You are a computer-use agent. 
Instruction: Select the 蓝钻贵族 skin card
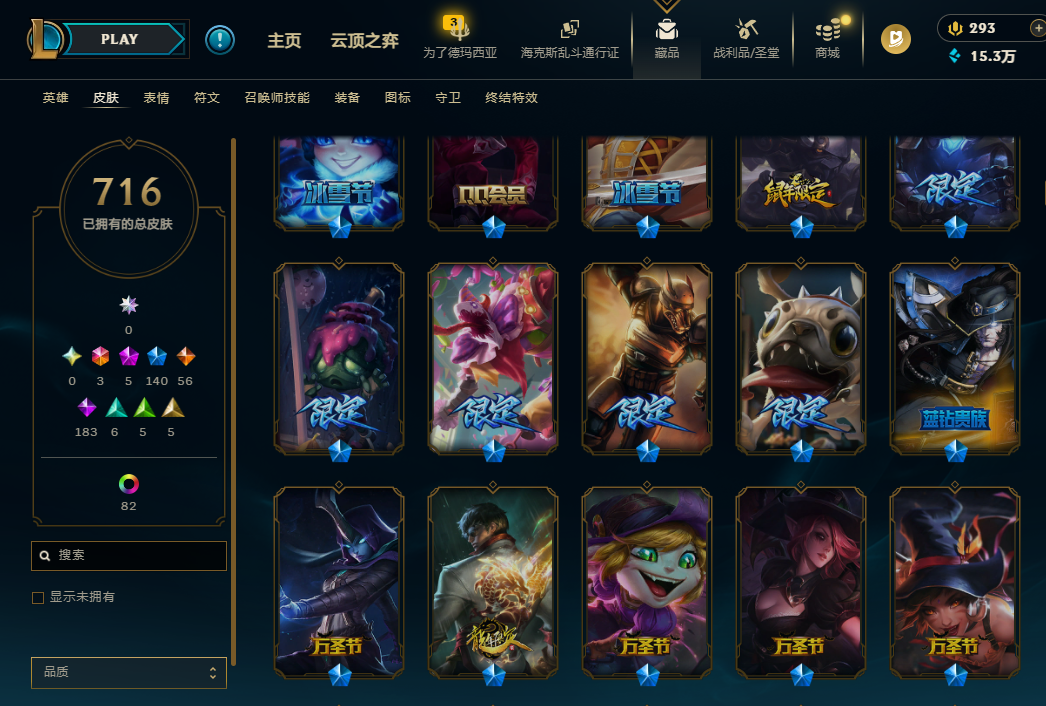pos(955,358)
